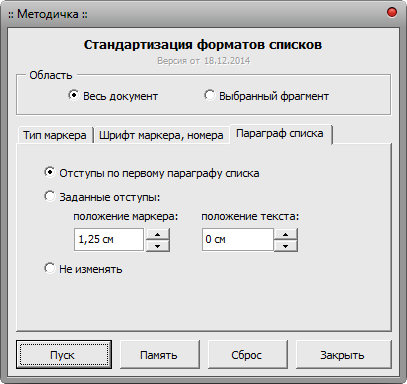Enable the 'Заданные отступы' radio option
Image resolution: width=407 pixels, height=384 pixels.
point(102,197)
